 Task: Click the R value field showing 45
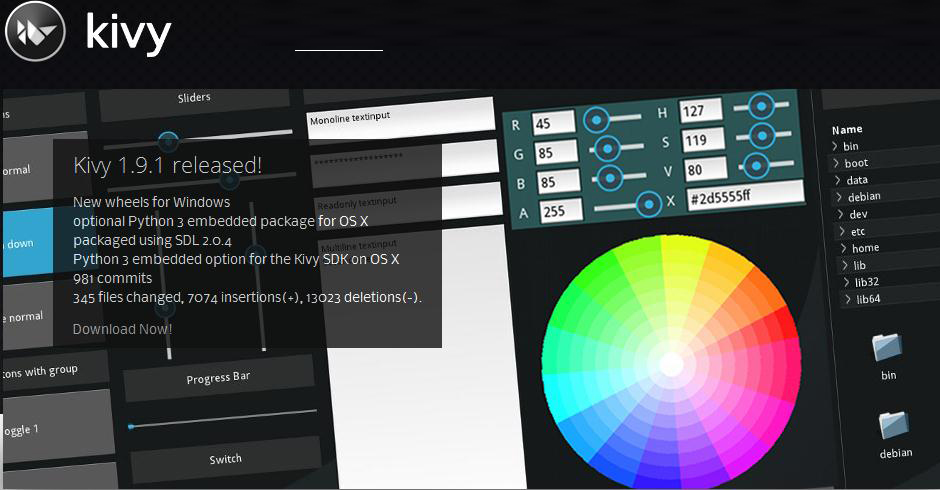(x=553, y=122)
